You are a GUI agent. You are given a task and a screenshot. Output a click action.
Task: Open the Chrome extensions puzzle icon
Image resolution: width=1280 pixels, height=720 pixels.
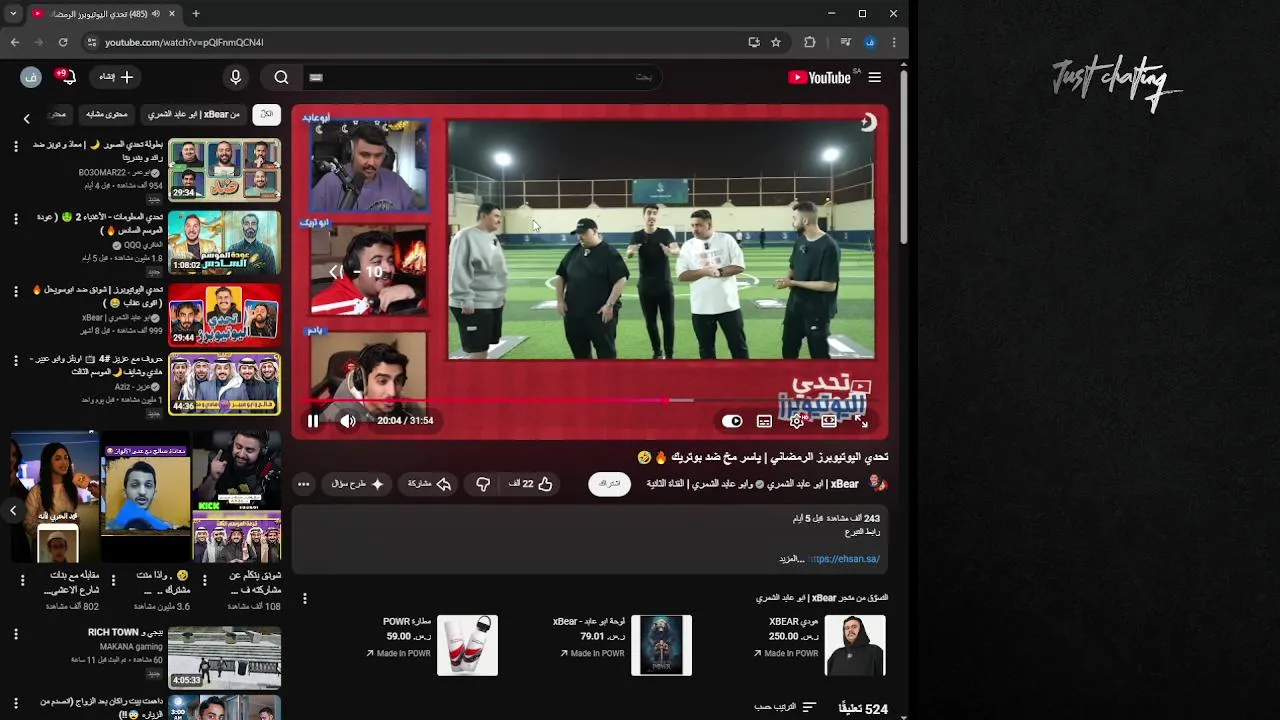point(810,42)
